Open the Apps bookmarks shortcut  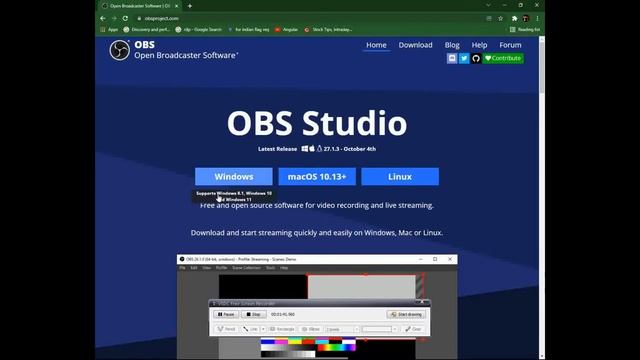[x=109, y=29]
